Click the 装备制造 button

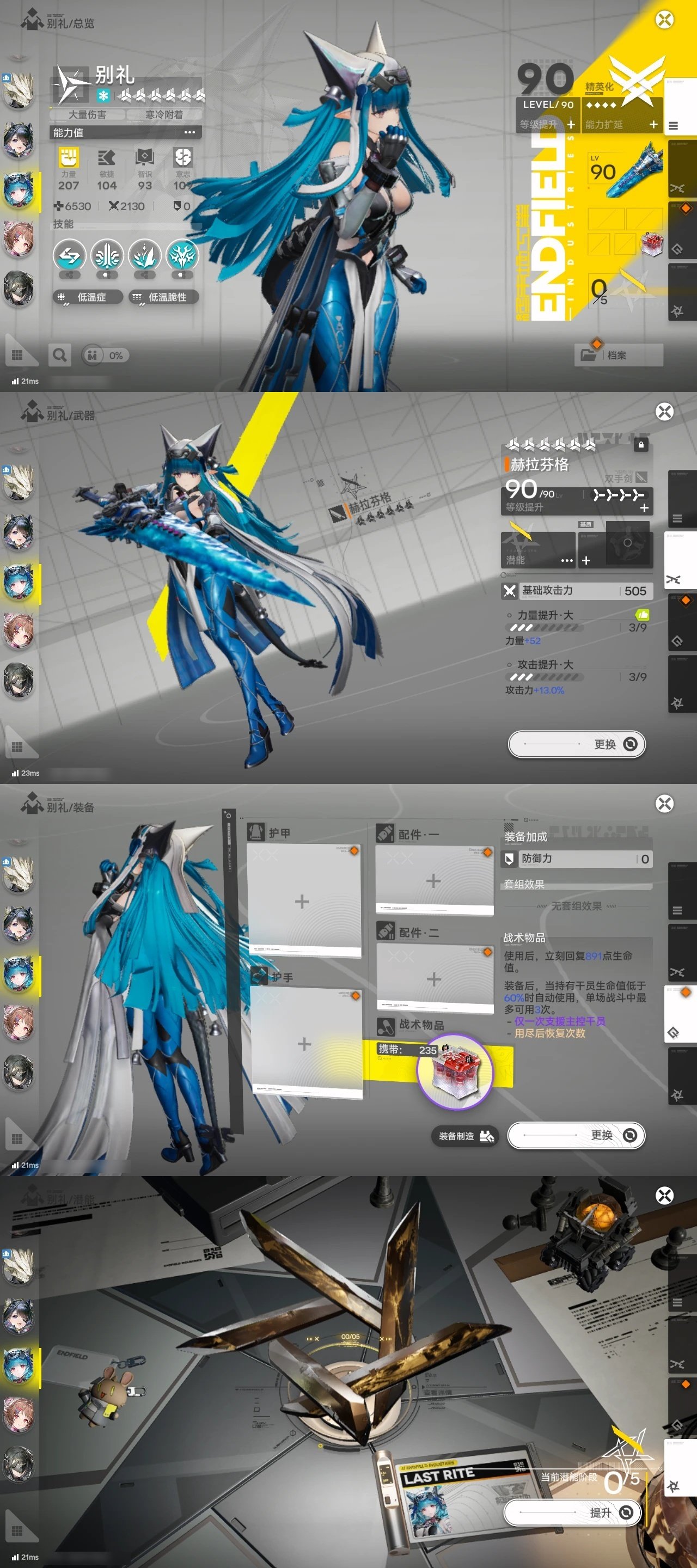tap(465, 1136)
